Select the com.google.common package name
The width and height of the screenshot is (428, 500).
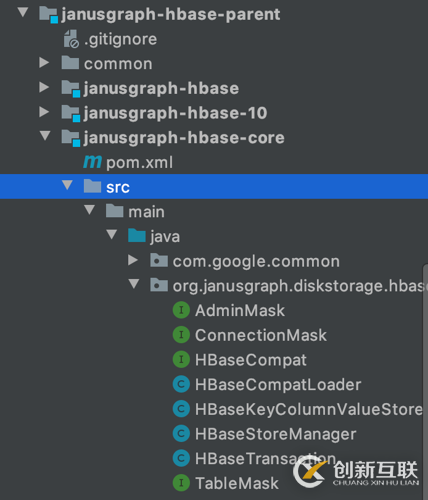point(256,262)
